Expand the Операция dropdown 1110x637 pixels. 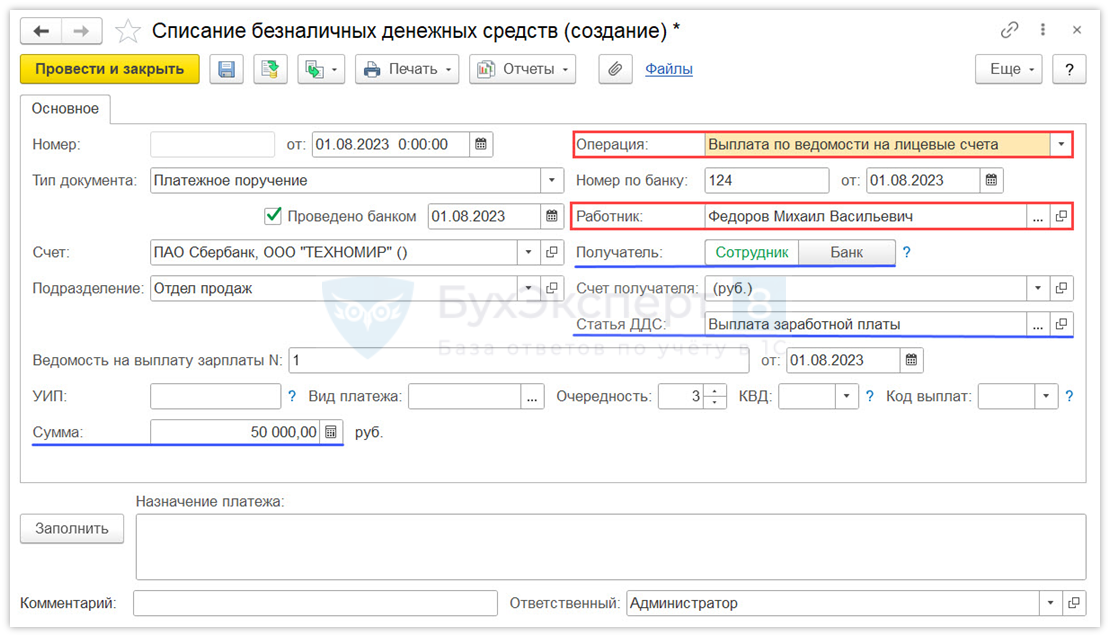click(1060, 144)
